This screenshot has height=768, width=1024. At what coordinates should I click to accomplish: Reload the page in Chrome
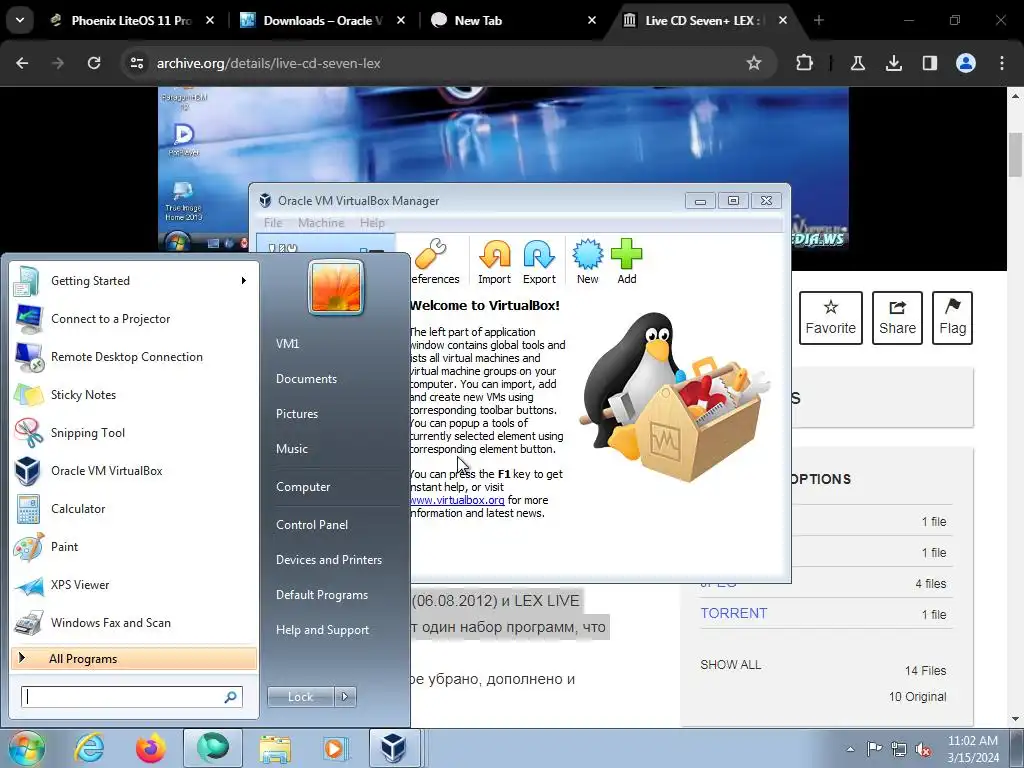click(x=94, y=63)
